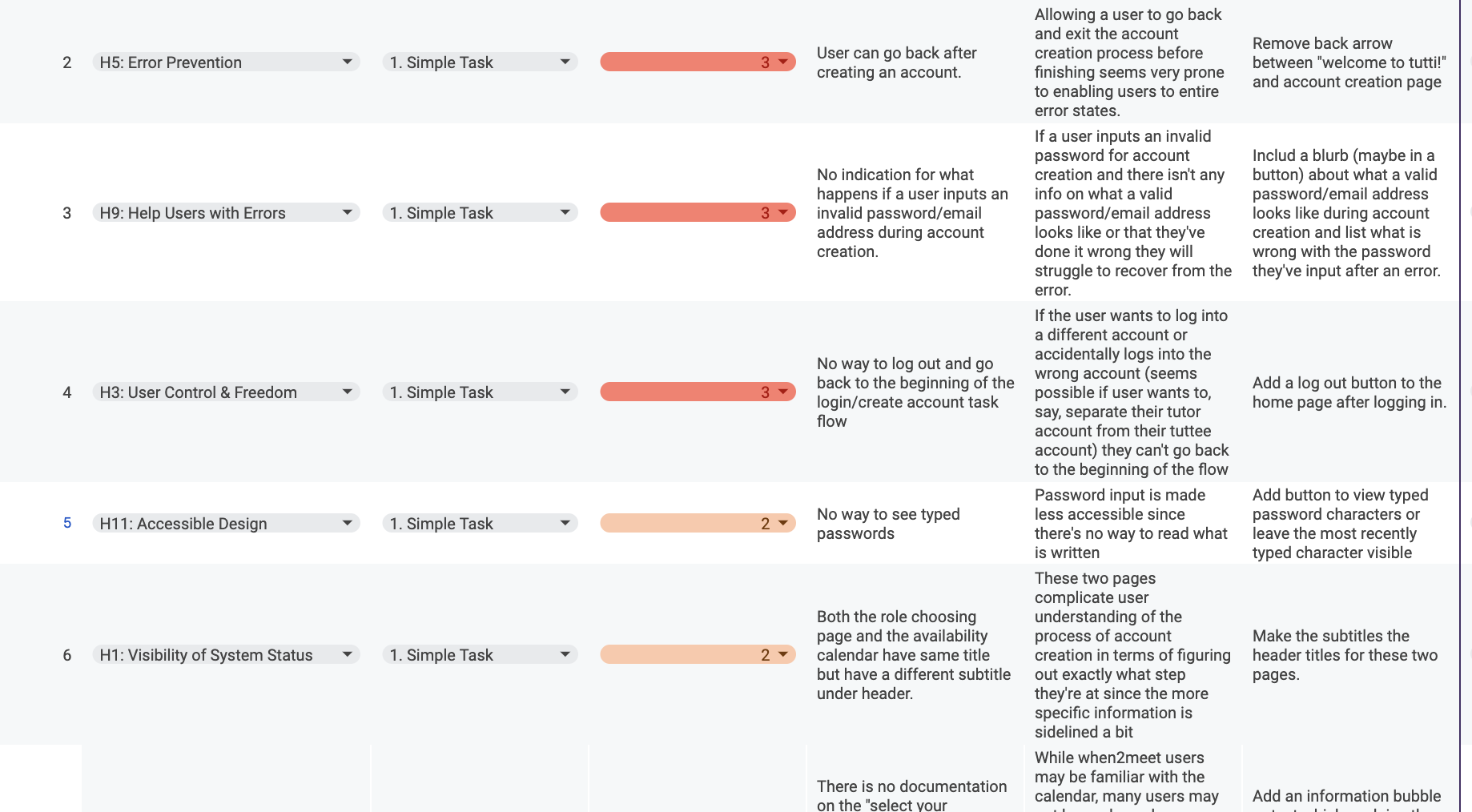Open the H11: Accessible Design dropdown
This screenshot has width=1472, height=812.
pos(348,523)
